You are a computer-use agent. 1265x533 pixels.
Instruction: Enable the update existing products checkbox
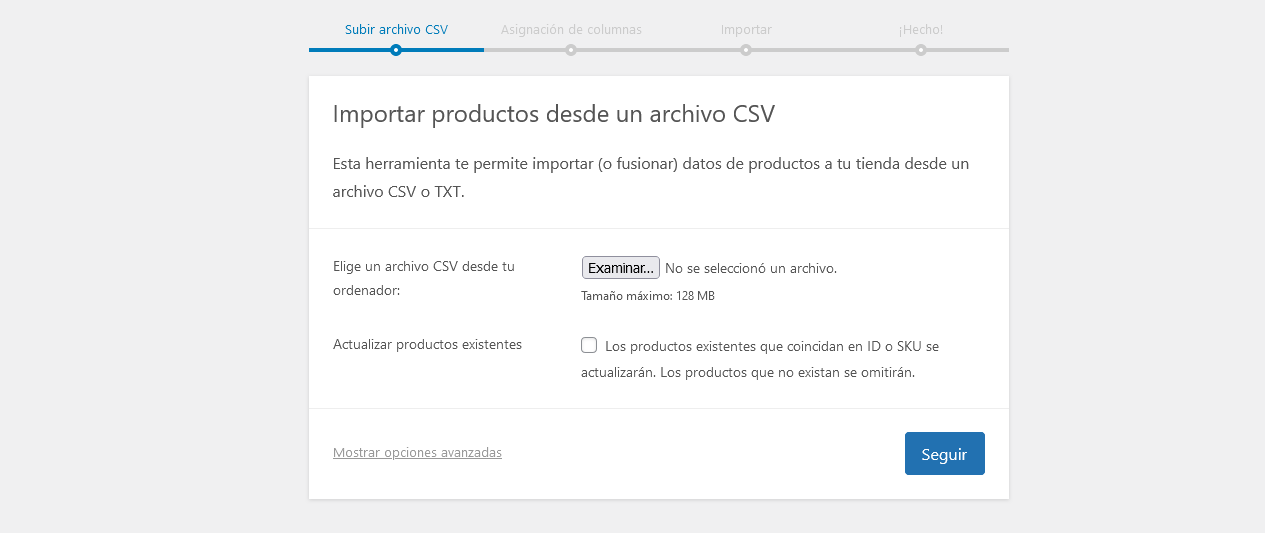(x=589, y=346)
